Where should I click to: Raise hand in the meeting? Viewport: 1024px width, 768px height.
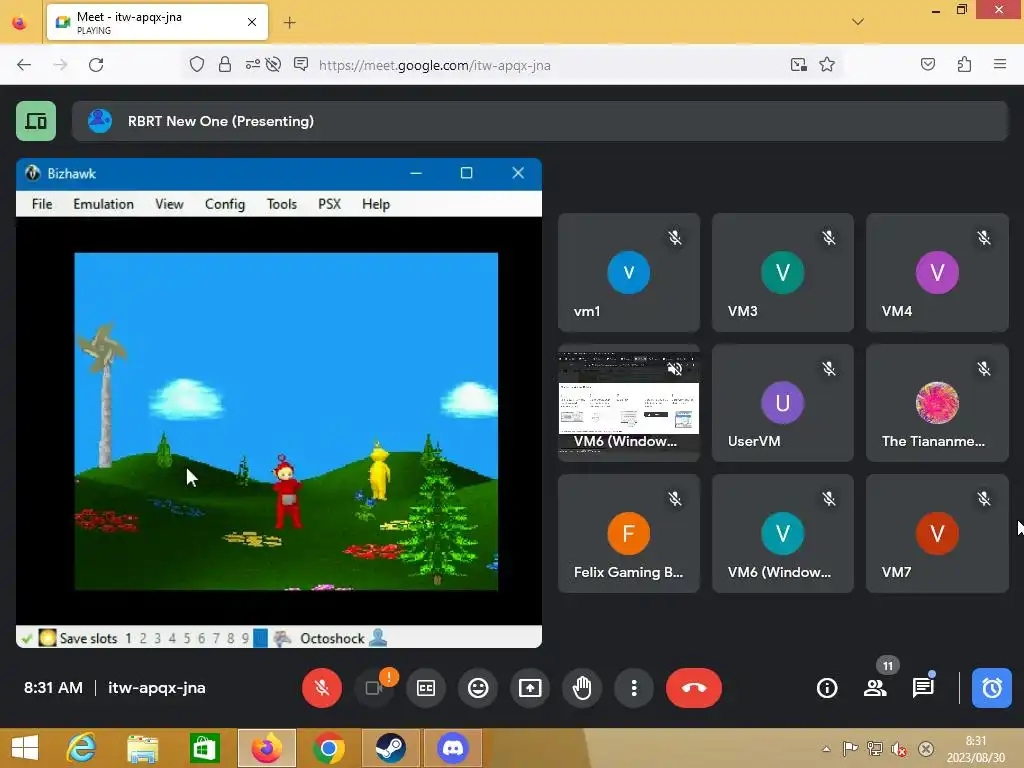pyautogui.click(x=582, y=688)
